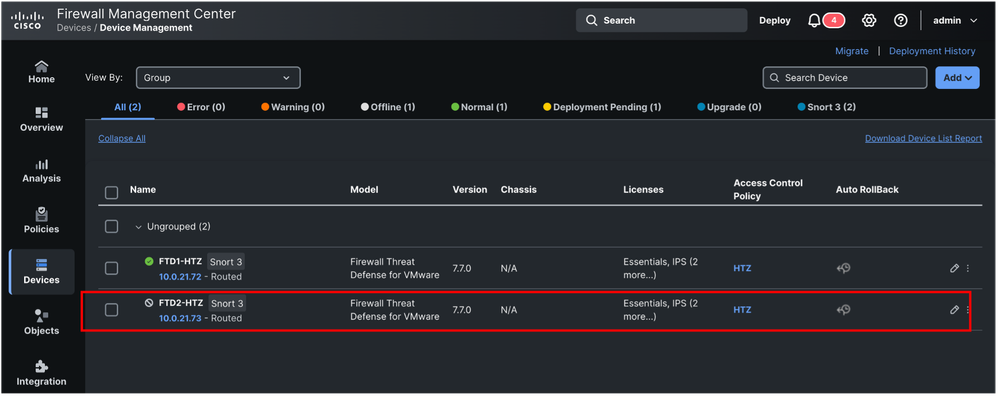Click Collapse All link

click(x=122, y=138)
